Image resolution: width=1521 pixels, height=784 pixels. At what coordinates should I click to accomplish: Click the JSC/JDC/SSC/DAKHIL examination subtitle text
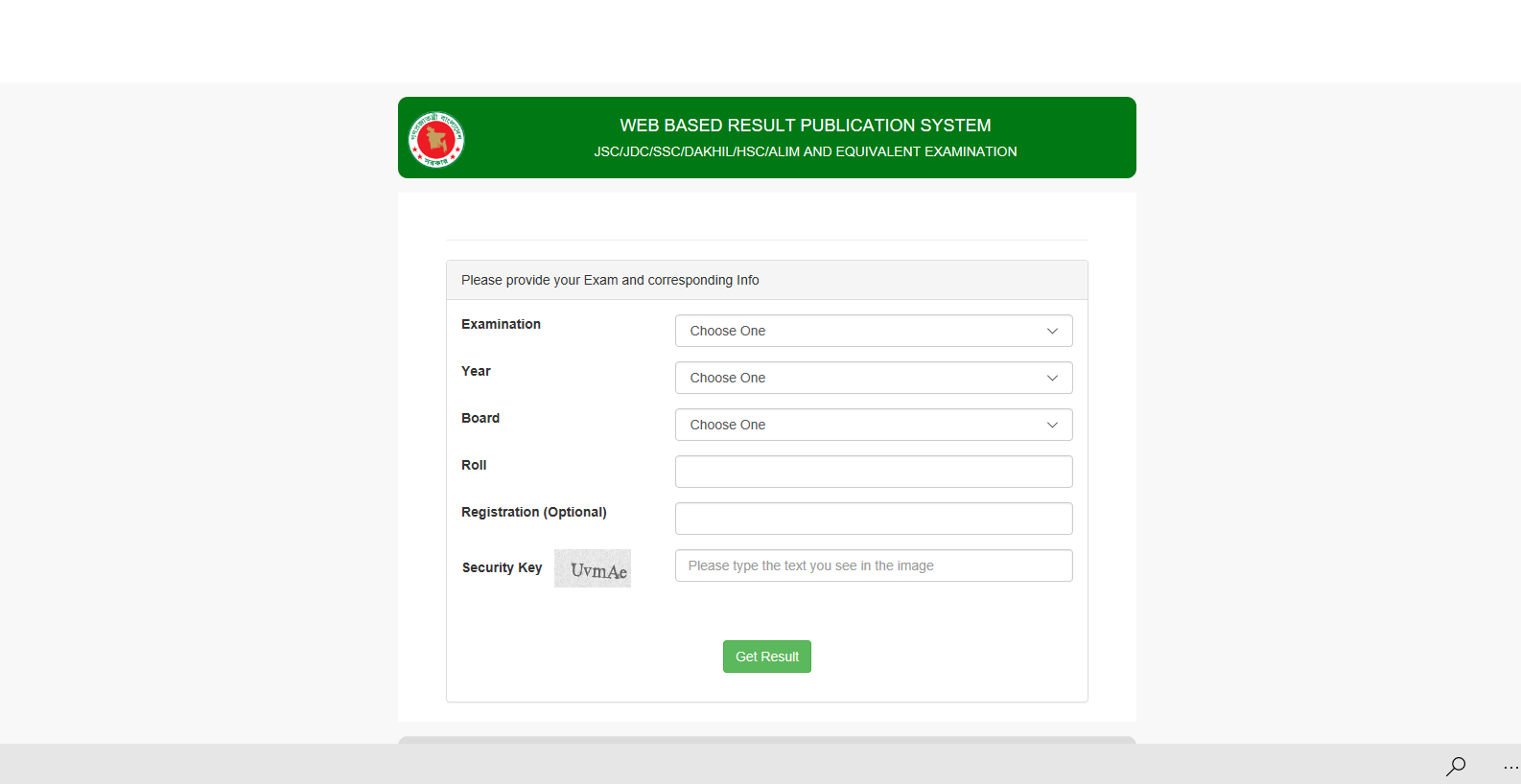[805, 151]
